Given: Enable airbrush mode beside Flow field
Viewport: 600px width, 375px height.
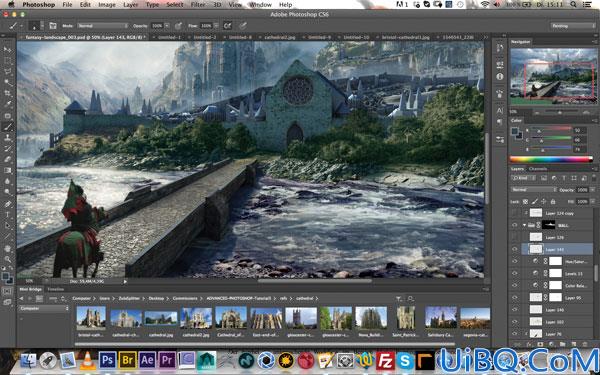Looking at the screenshot, I should click(227, 26).
